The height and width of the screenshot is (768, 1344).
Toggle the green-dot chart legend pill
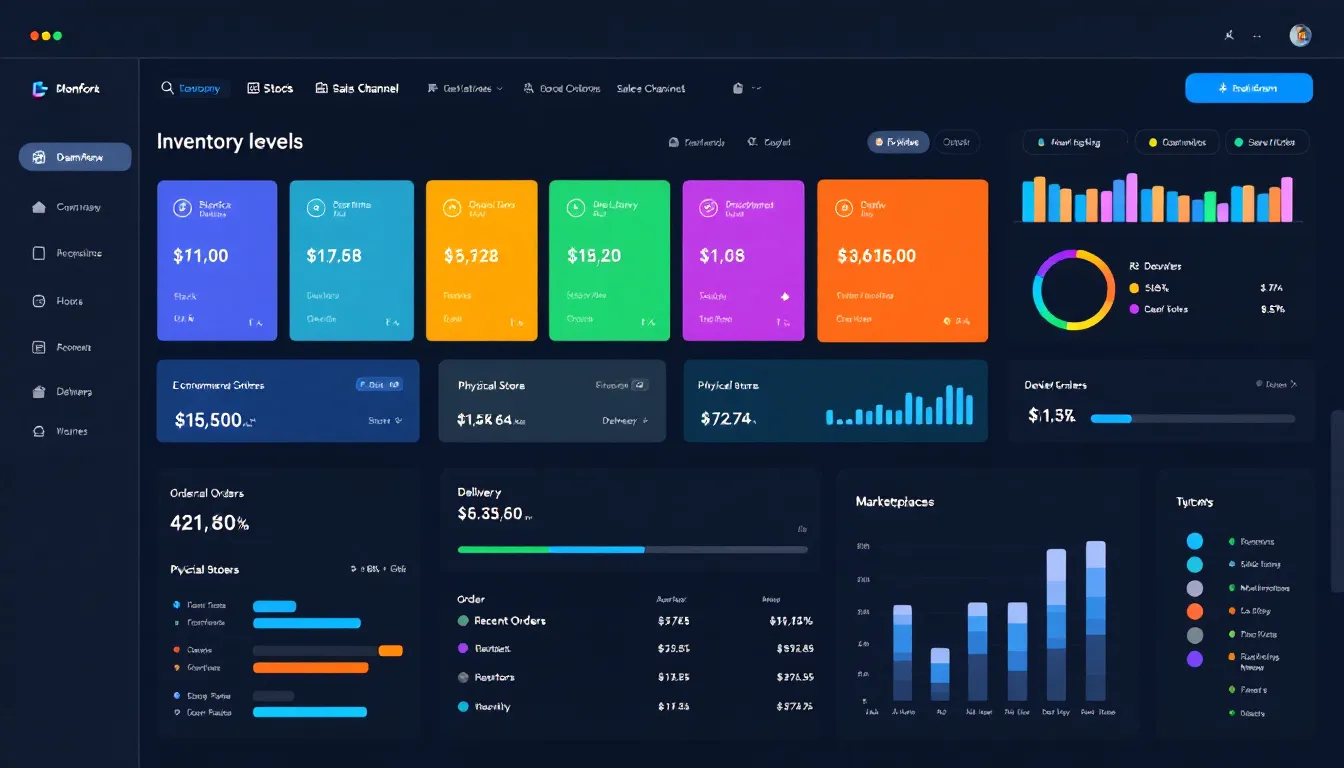coord(1266,142)
